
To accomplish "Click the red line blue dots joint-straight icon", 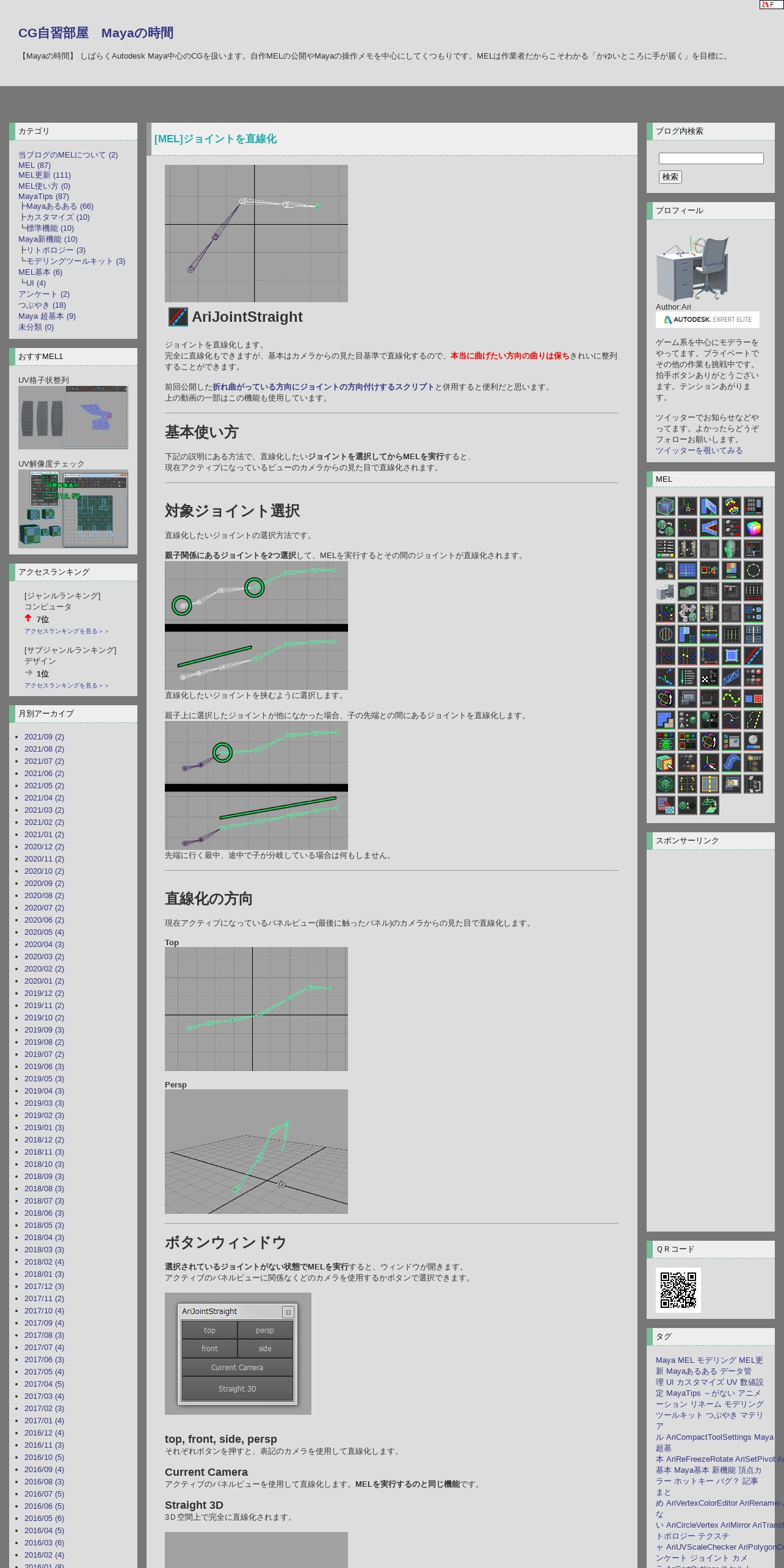I will click(x=753, y=656).
